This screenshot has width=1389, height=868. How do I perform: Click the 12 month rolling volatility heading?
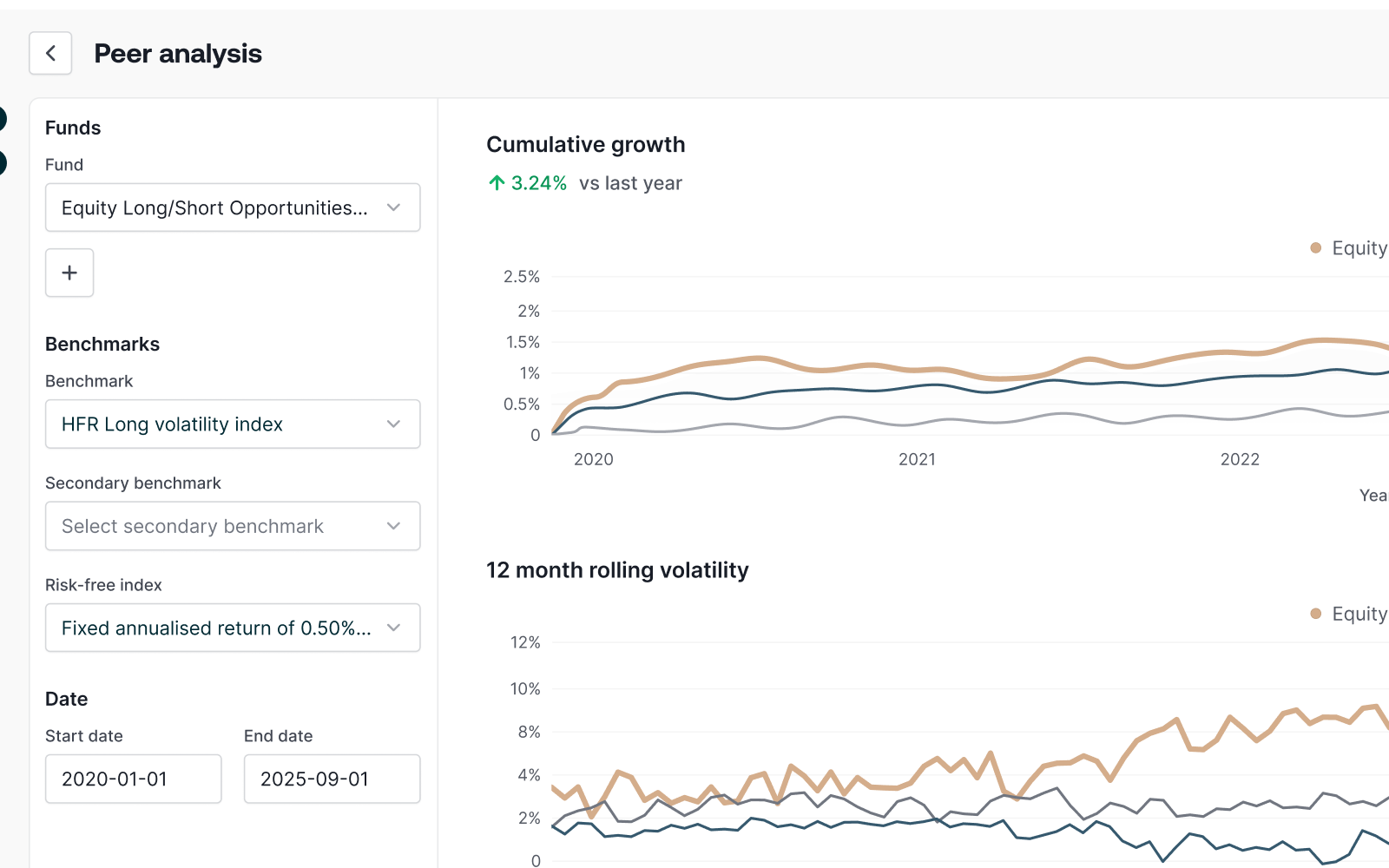(617, 570)
